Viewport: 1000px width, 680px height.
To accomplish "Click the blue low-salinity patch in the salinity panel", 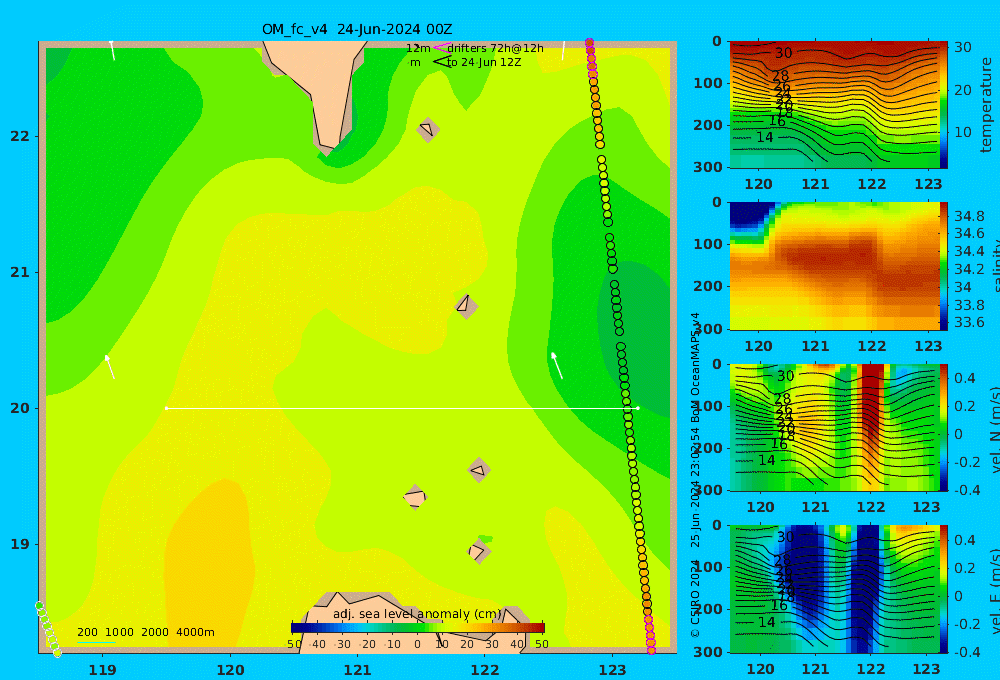I will point(750,216).
